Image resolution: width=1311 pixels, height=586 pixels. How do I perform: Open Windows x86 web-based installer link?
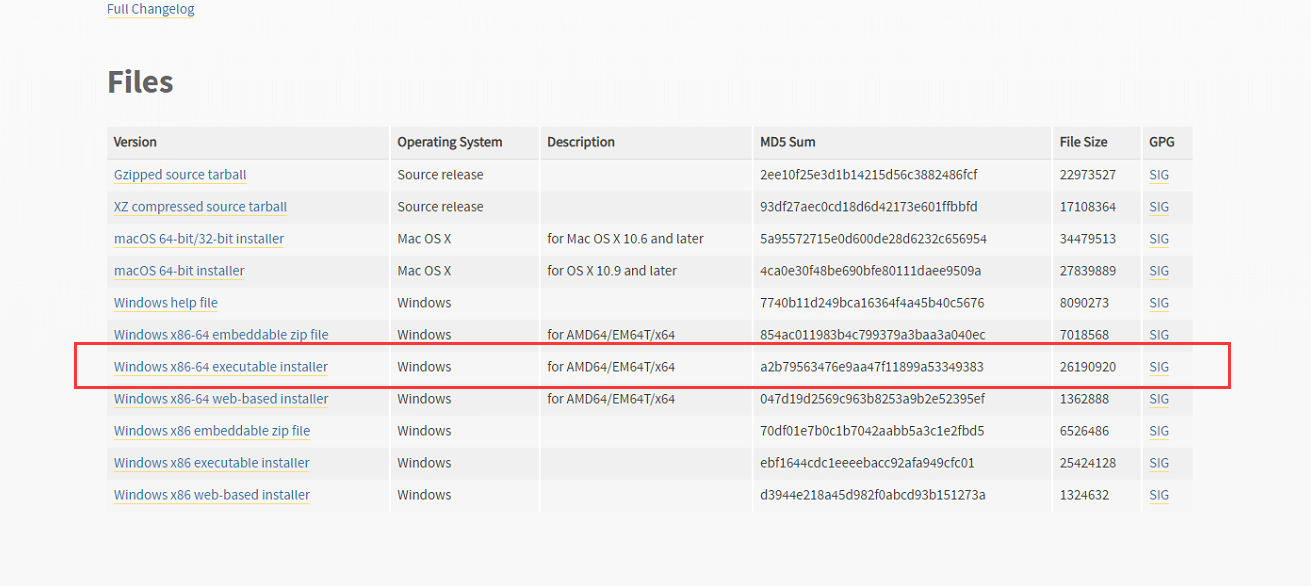212,495
